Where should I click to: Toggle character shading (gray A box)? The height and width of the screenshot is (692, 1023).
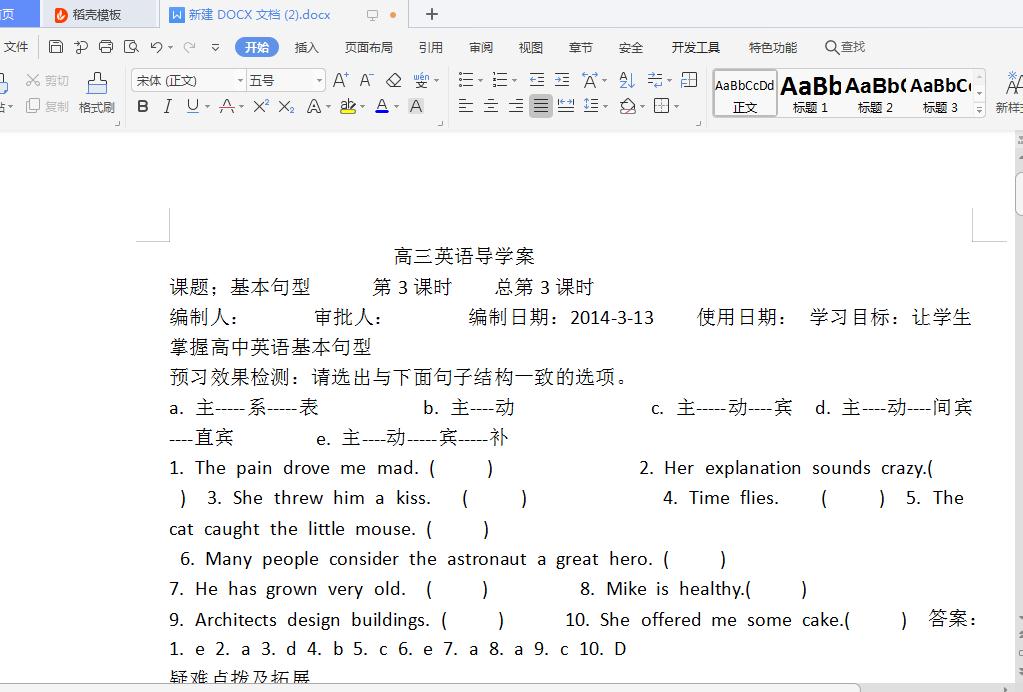coord(416,106)
